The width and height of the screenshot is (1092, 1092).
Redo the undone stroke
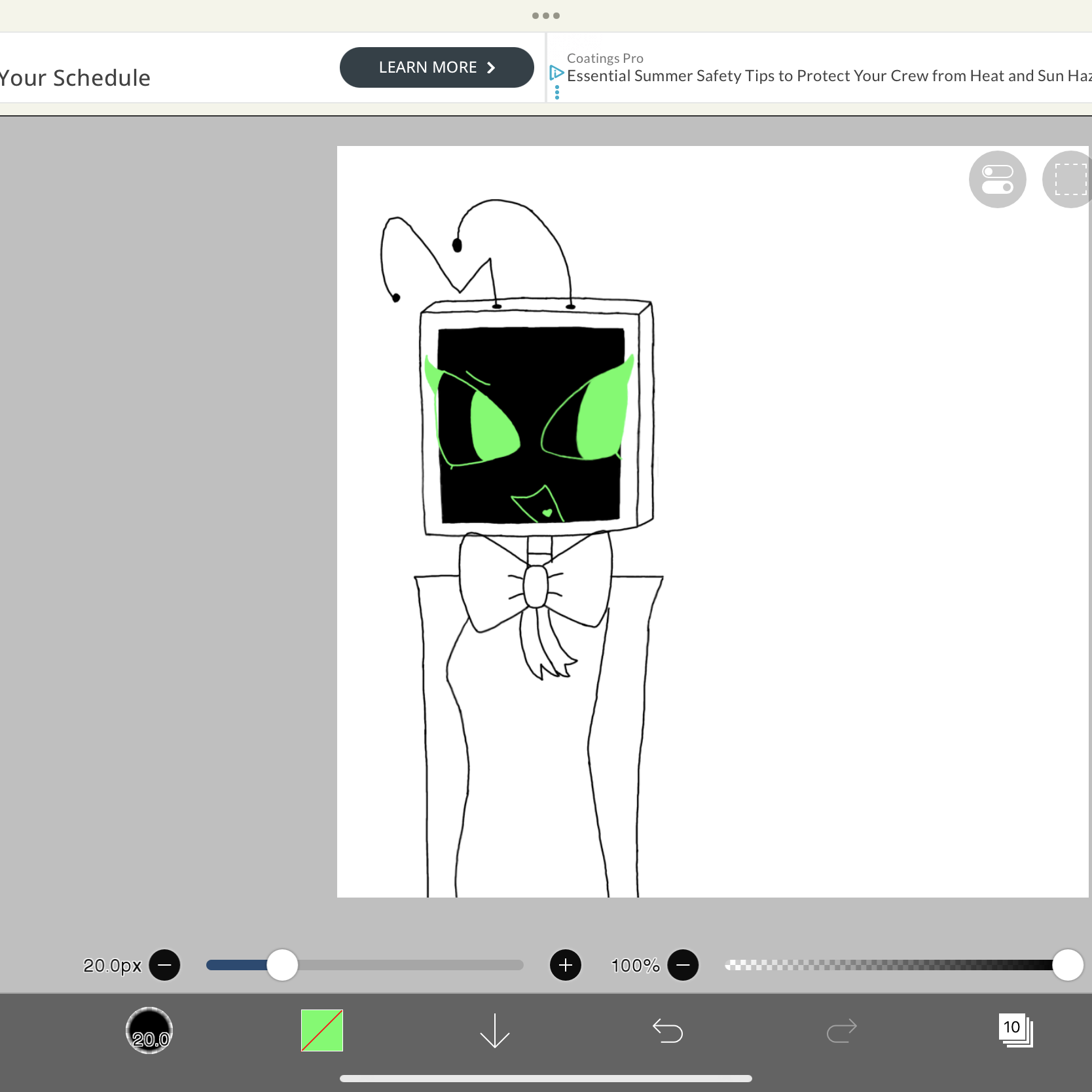point(841,1030)
